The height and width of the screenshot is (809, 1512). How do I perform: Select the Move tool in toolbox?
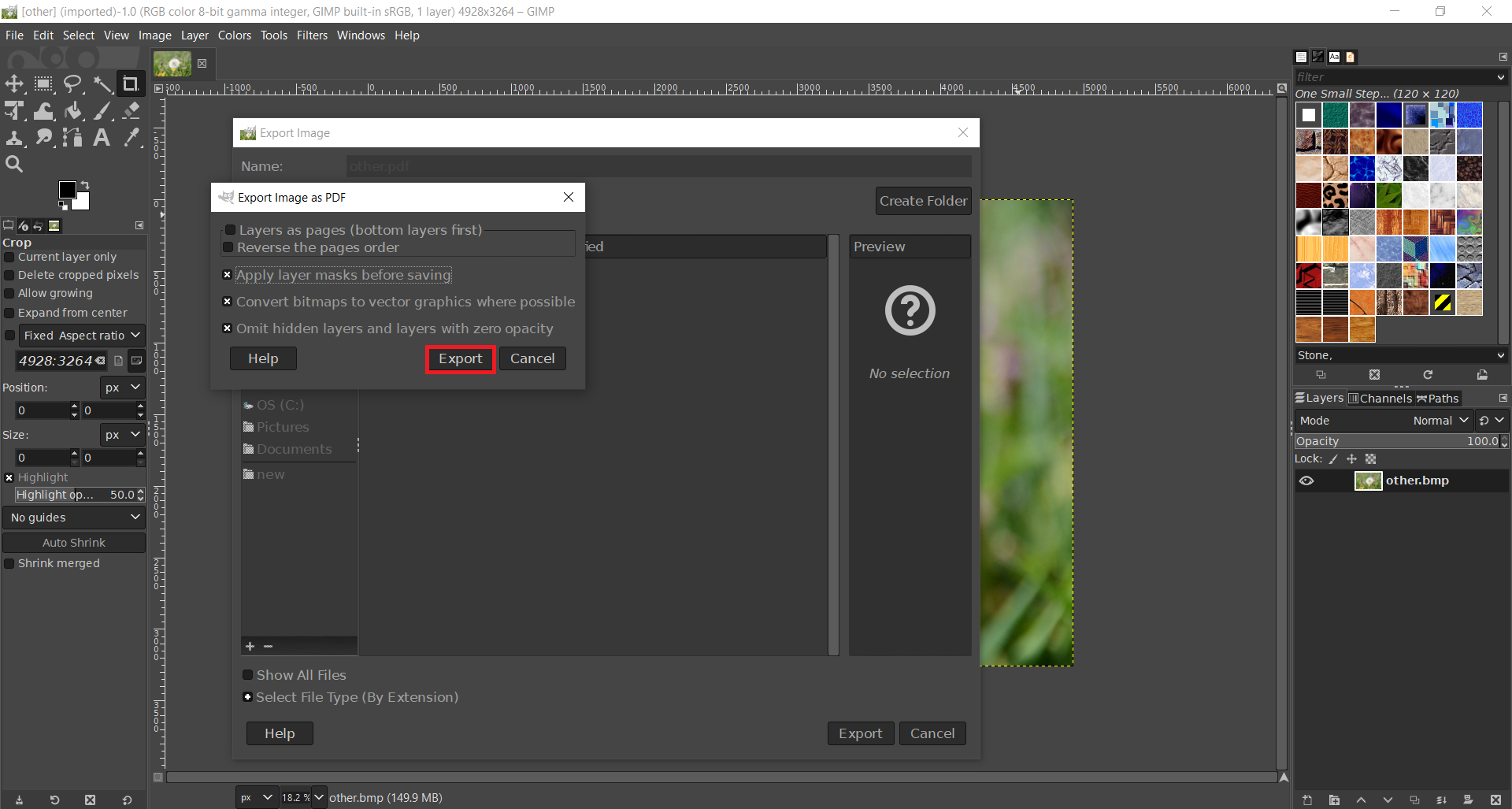coord(14,83)
